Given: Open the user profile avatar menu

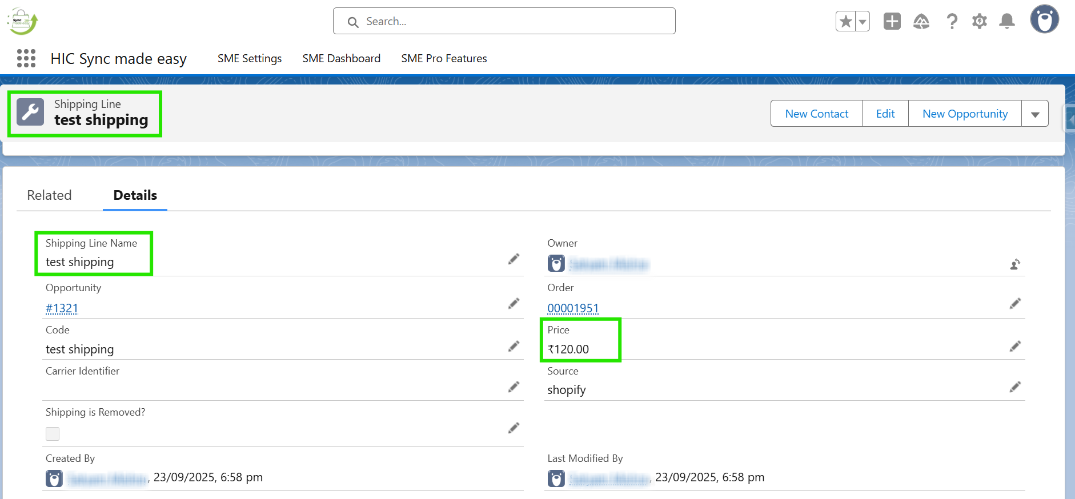Looking at the screenshot, I should coord(1044,19).
